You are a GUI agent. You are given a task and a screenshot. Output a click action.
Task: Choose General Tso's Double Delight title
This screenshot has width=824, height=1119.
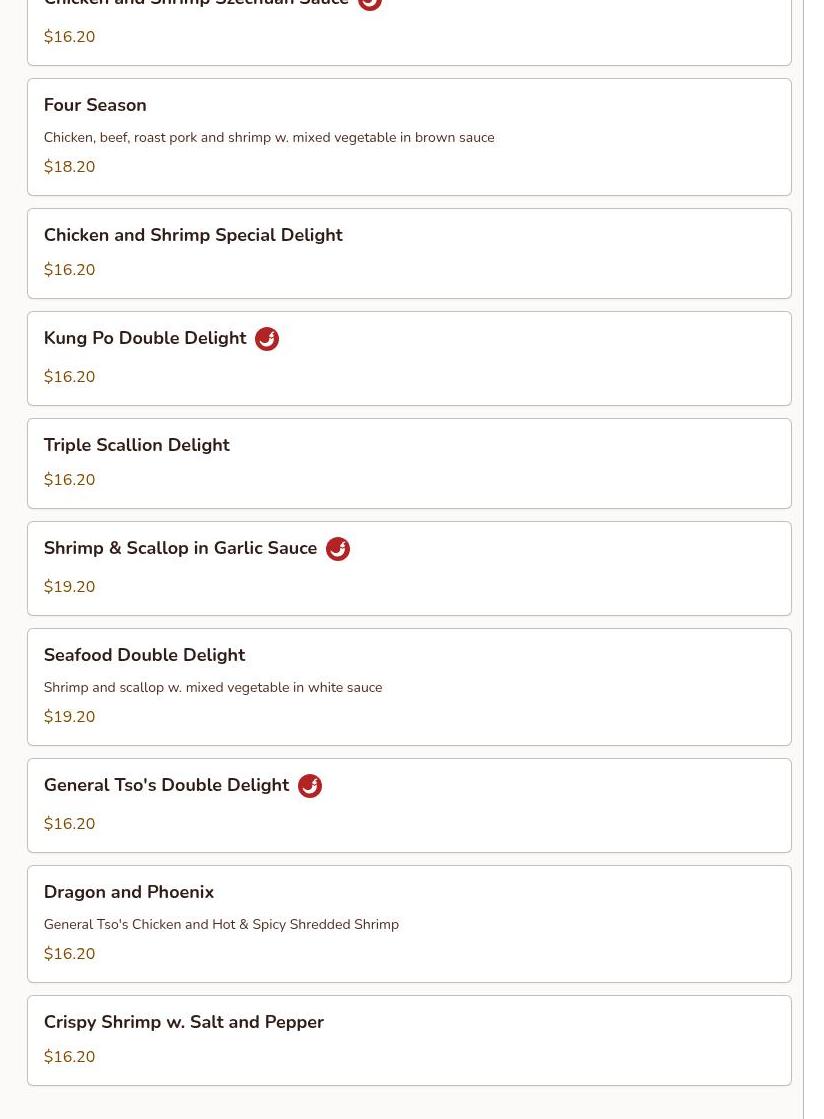point(166,786)
